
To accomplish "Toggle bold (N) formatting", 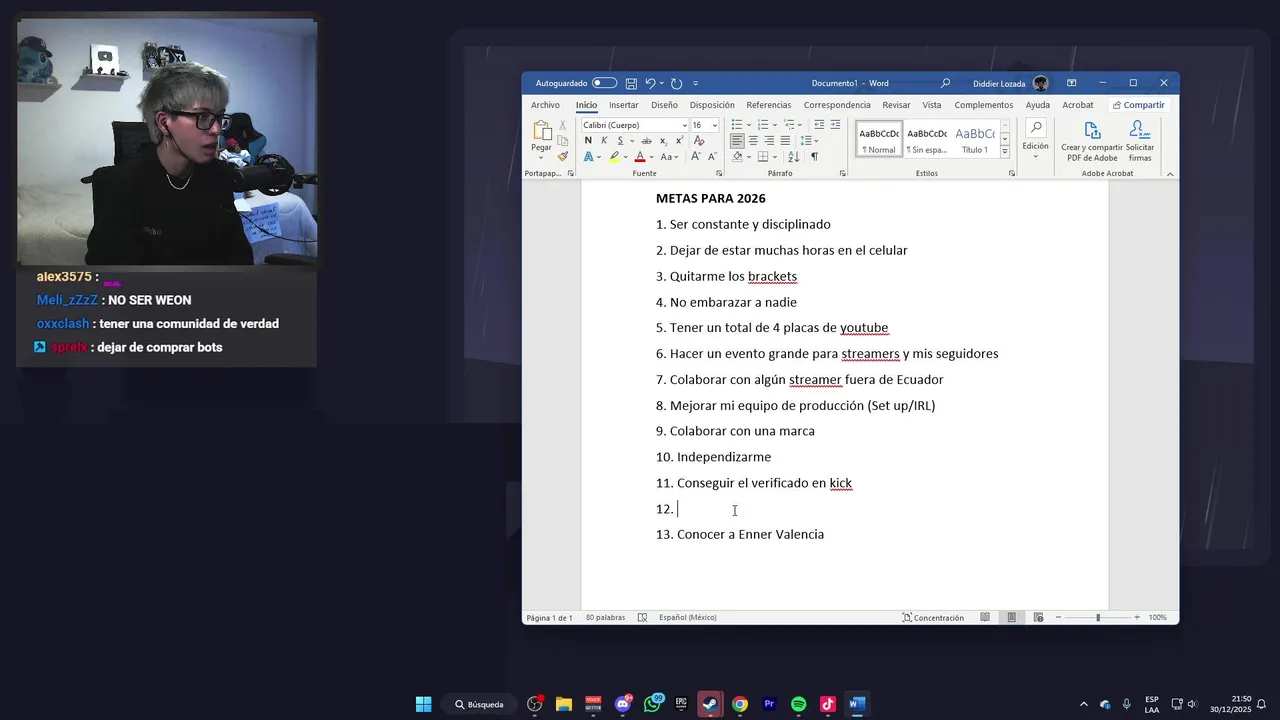I will (588, 141).
